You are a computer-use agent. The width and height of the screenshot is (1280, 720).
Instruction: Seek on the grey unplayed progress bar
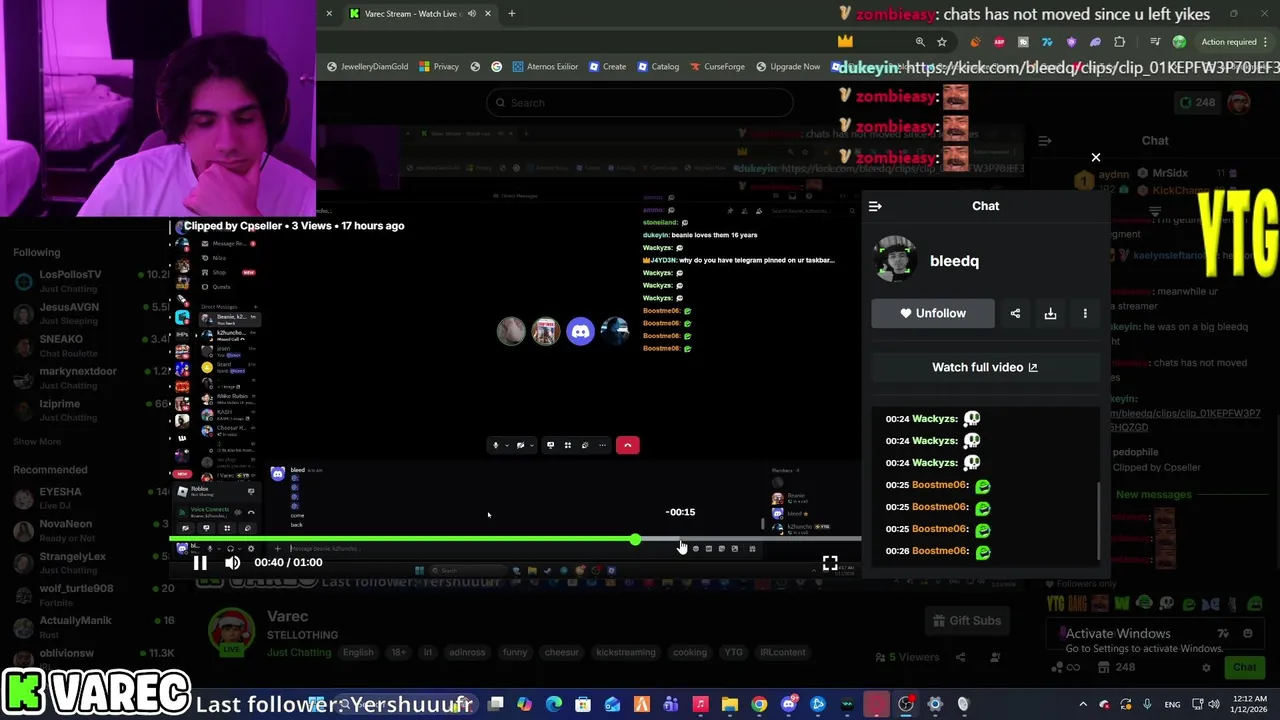(750, 540)
